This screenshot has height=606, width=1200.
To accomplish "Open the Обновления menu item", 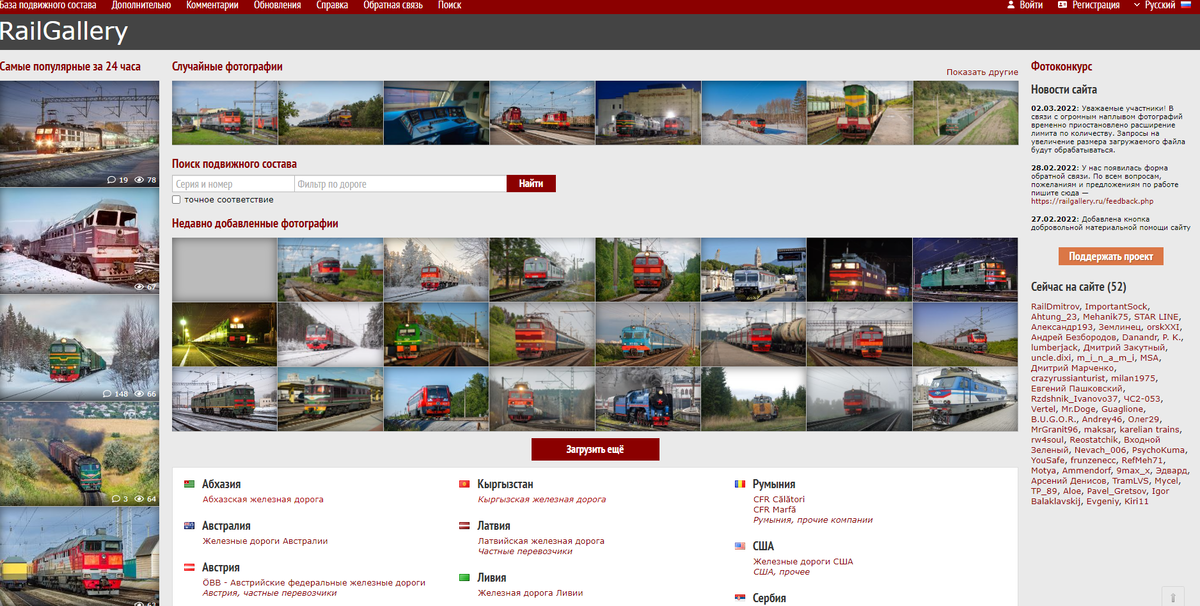I will coord(277,6).
